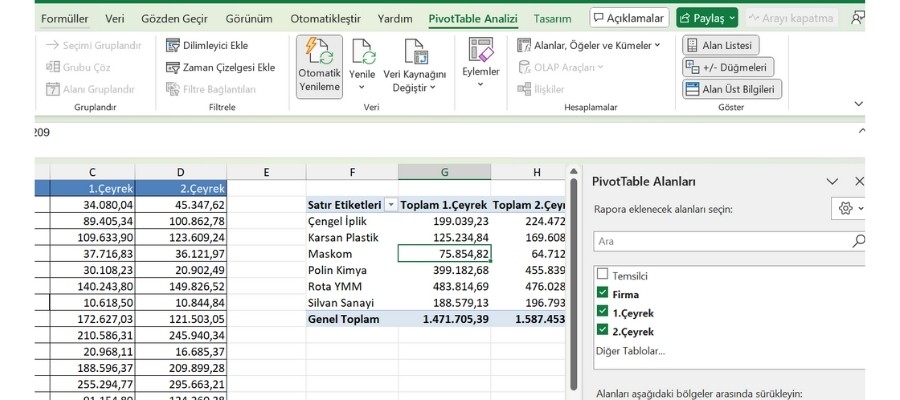Click the search magnifier in field list
The height and width of the screenshot is (400, 900).
(857, 241)
